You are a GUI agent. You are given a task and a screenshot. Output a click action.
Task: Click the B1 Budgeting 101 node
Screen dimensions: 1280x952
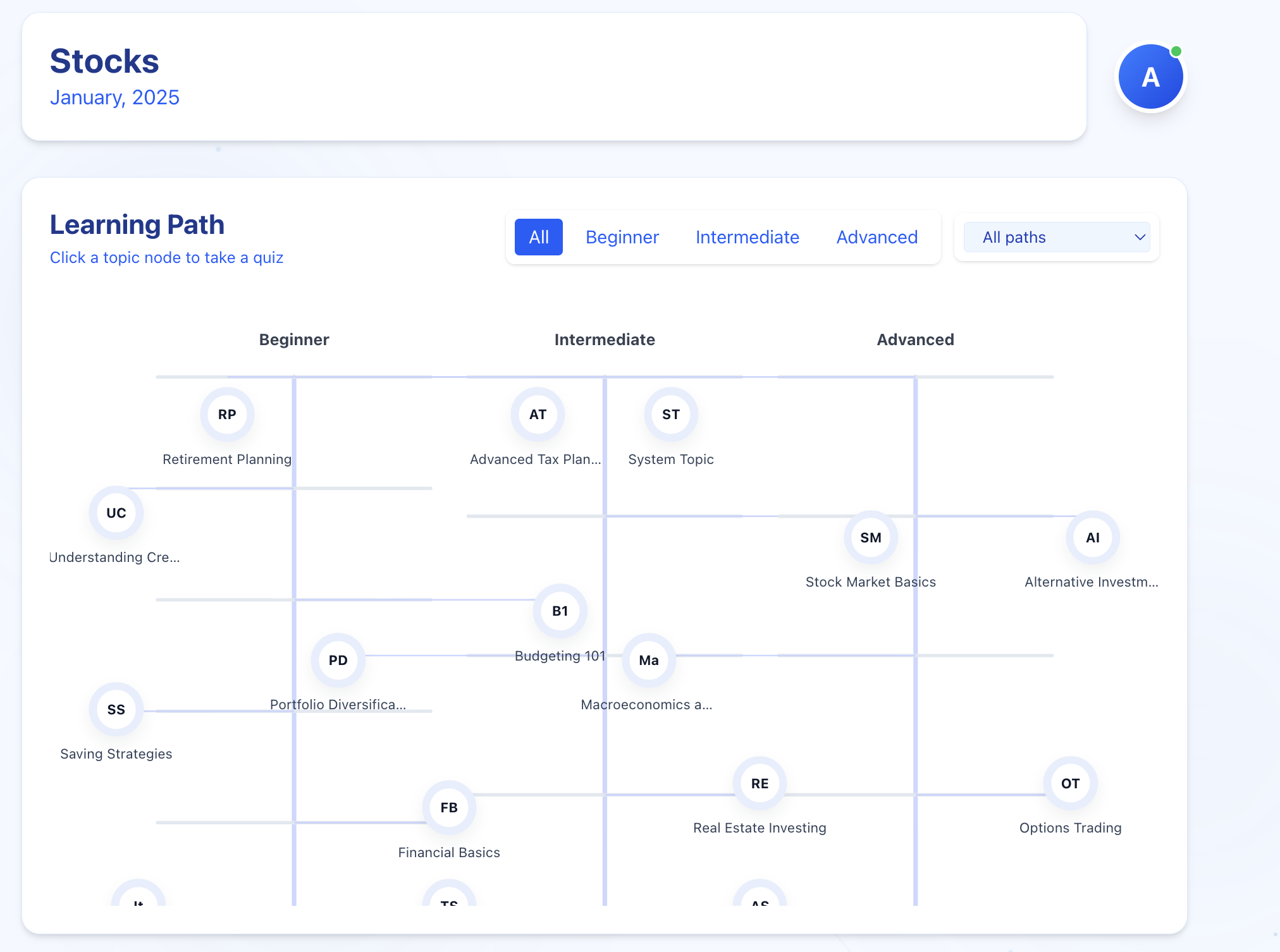(560, 611)
